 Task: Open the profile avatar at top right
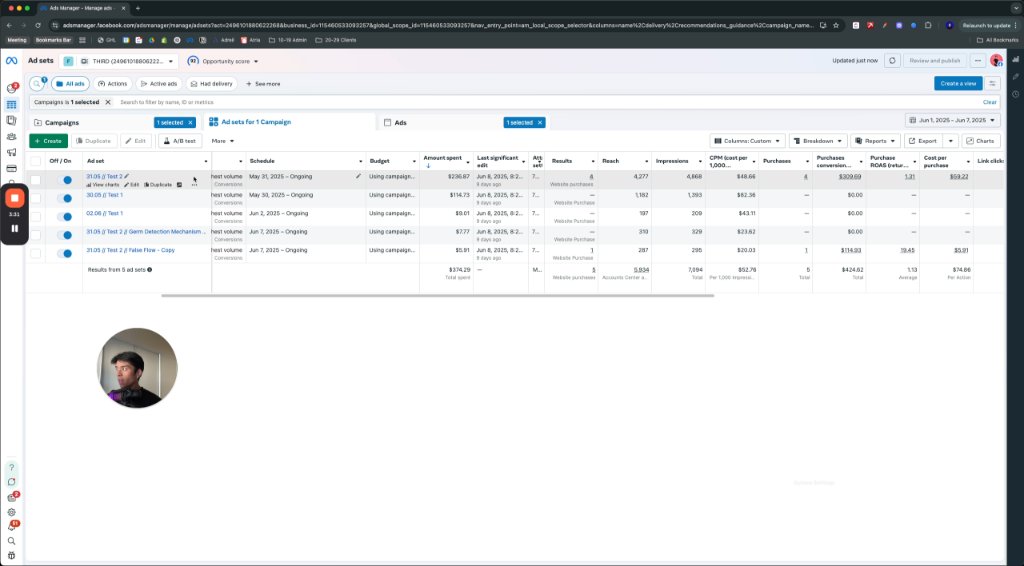996,61
